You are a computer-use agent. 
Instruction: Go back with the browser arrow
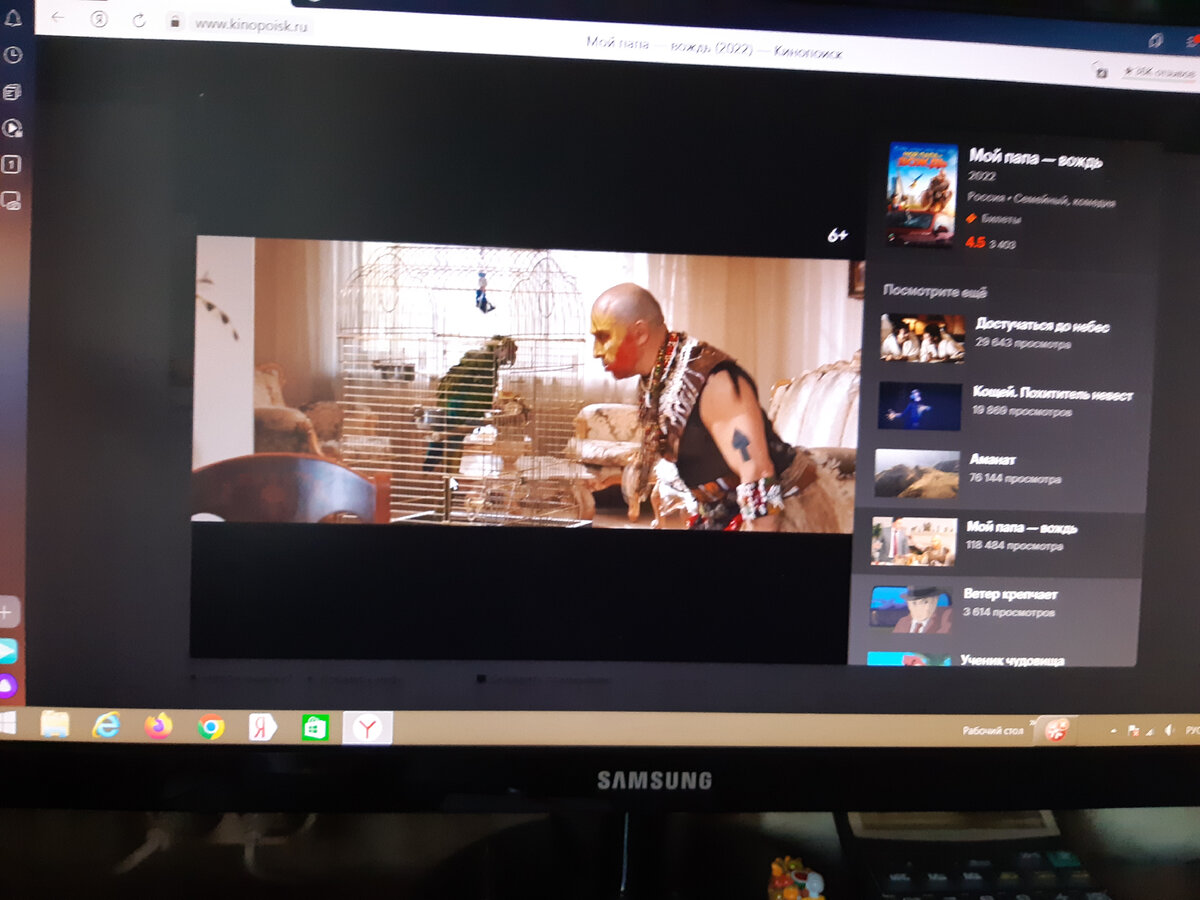coord(58,18)
